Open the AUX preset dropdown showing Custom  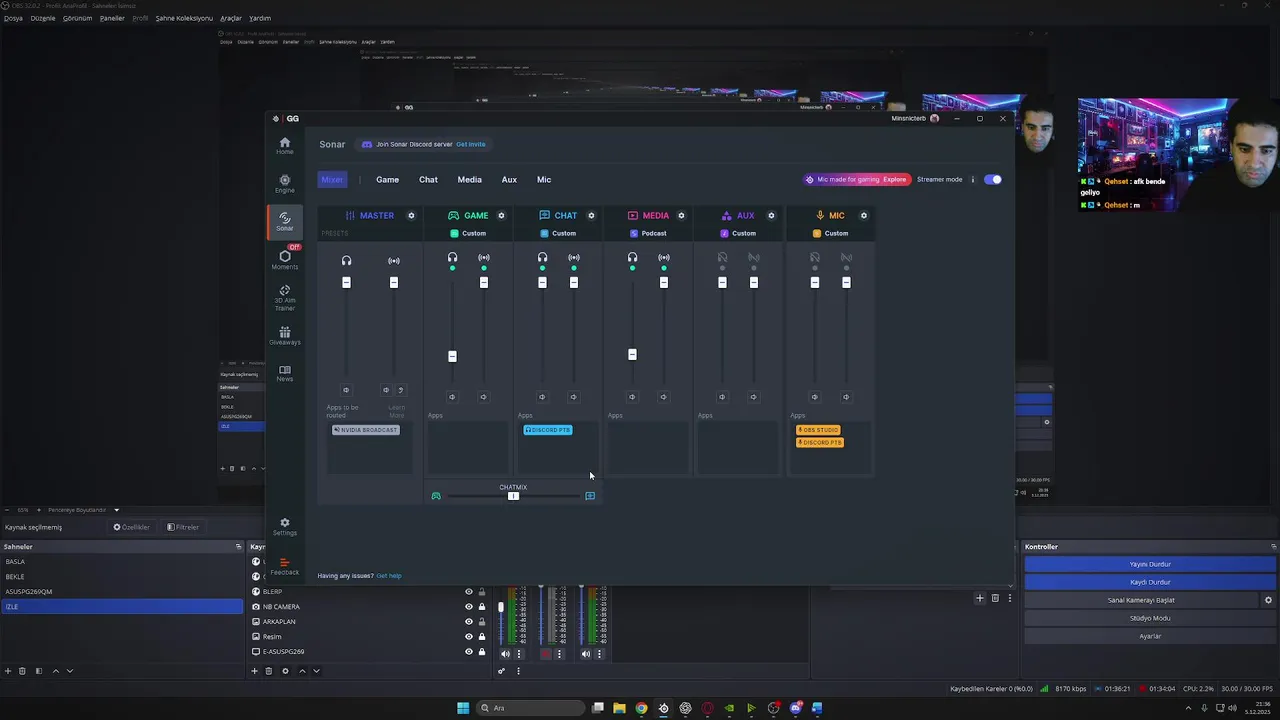coord(738,233)
